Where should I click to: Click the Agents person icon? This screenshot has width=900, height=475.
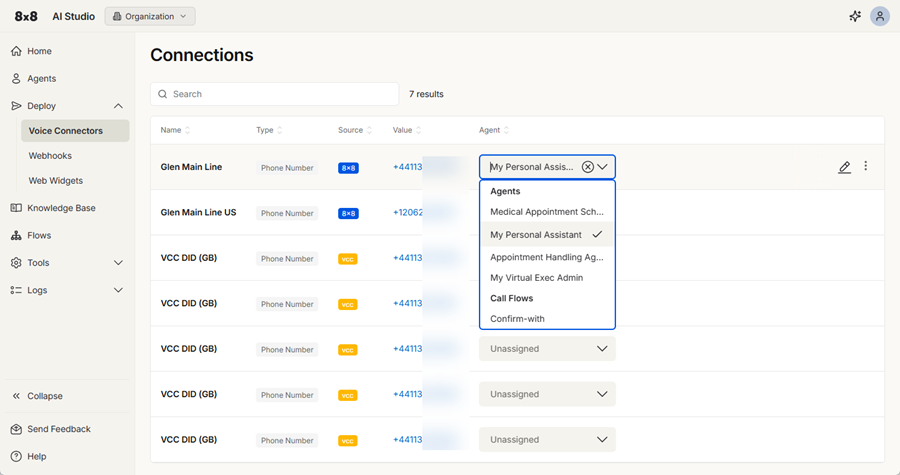16,79
